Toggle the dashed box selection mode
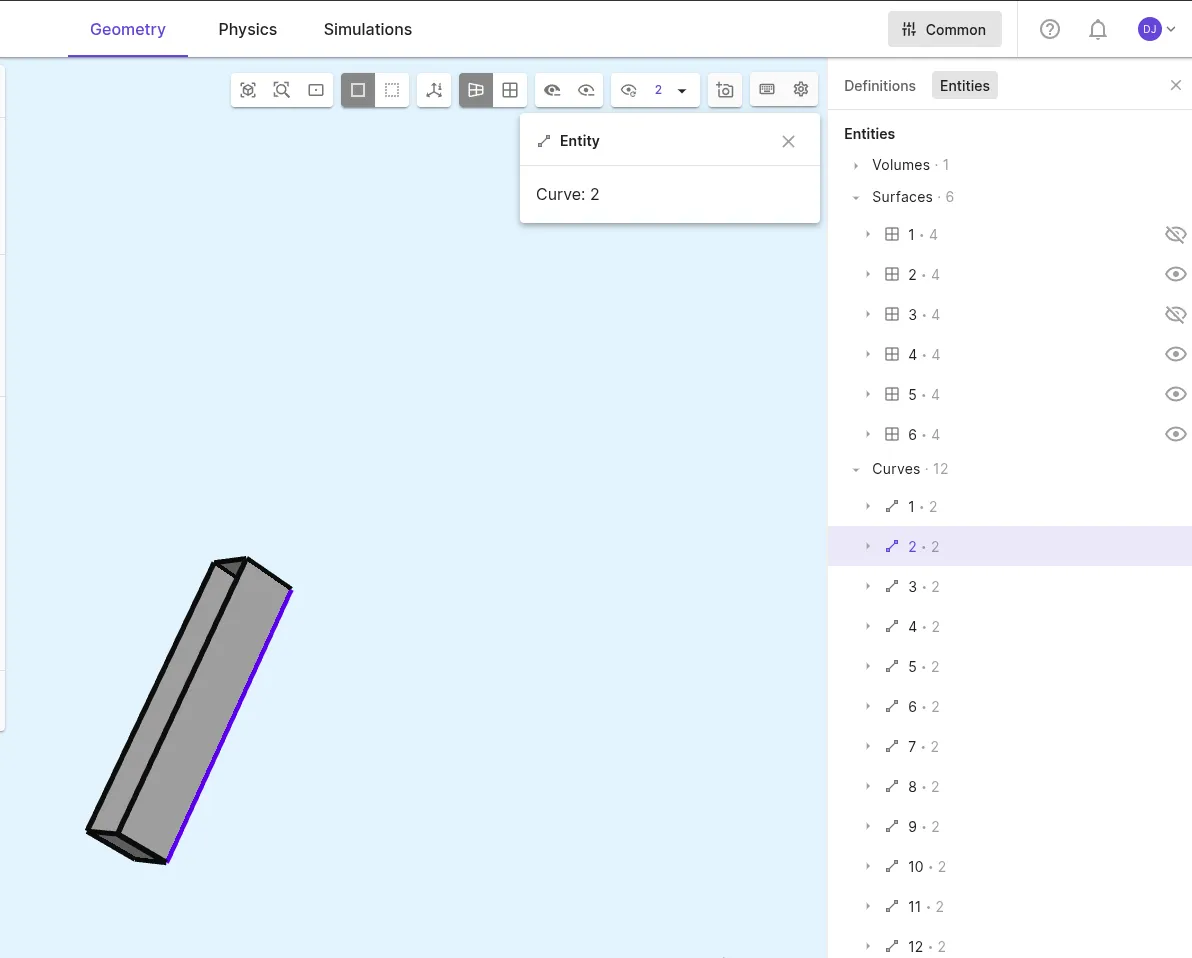The width and height of the screenshot is (1192, 958). 392,90
